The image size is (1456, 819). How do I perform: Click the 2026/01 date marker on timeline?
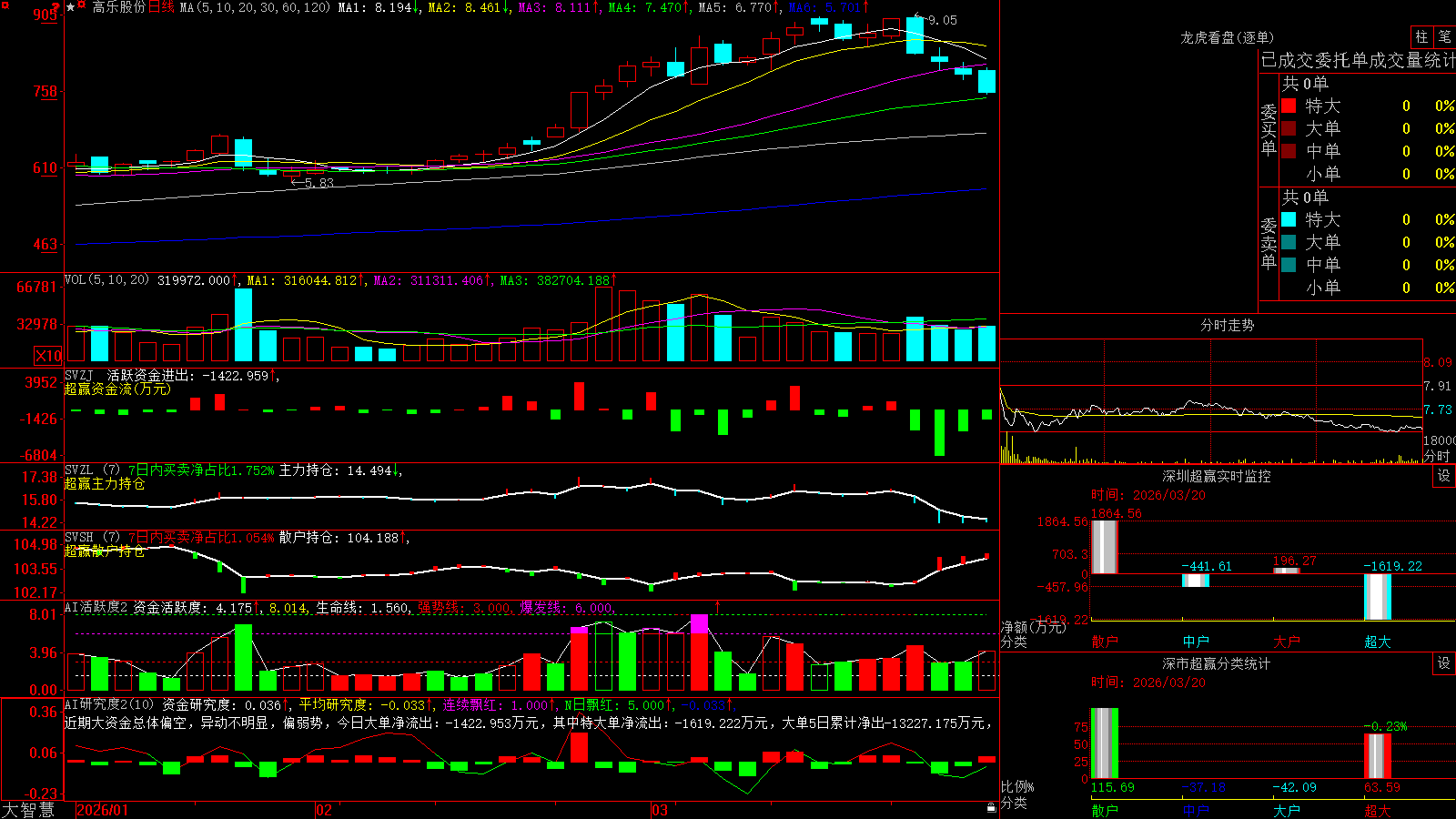(x=102, y=810)
